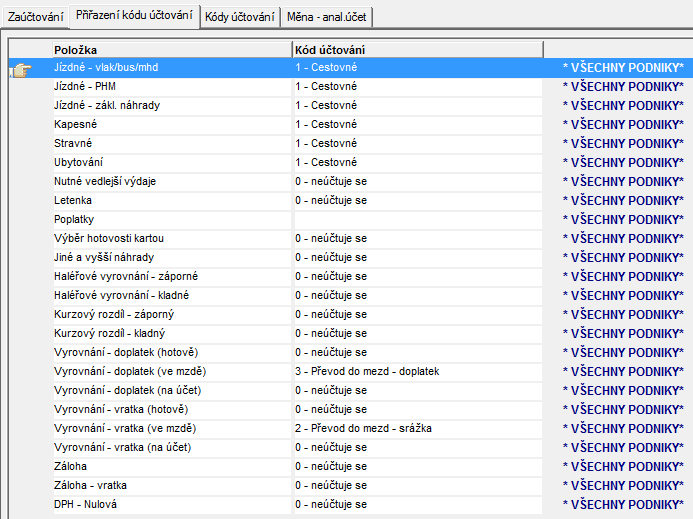Select Haléřové vyrovnání - záporné row

171,277
